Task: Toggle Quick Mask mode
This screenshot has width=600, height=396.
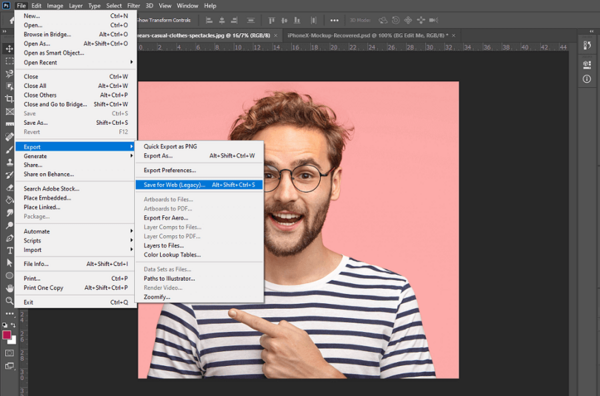Action: (9, 353)
